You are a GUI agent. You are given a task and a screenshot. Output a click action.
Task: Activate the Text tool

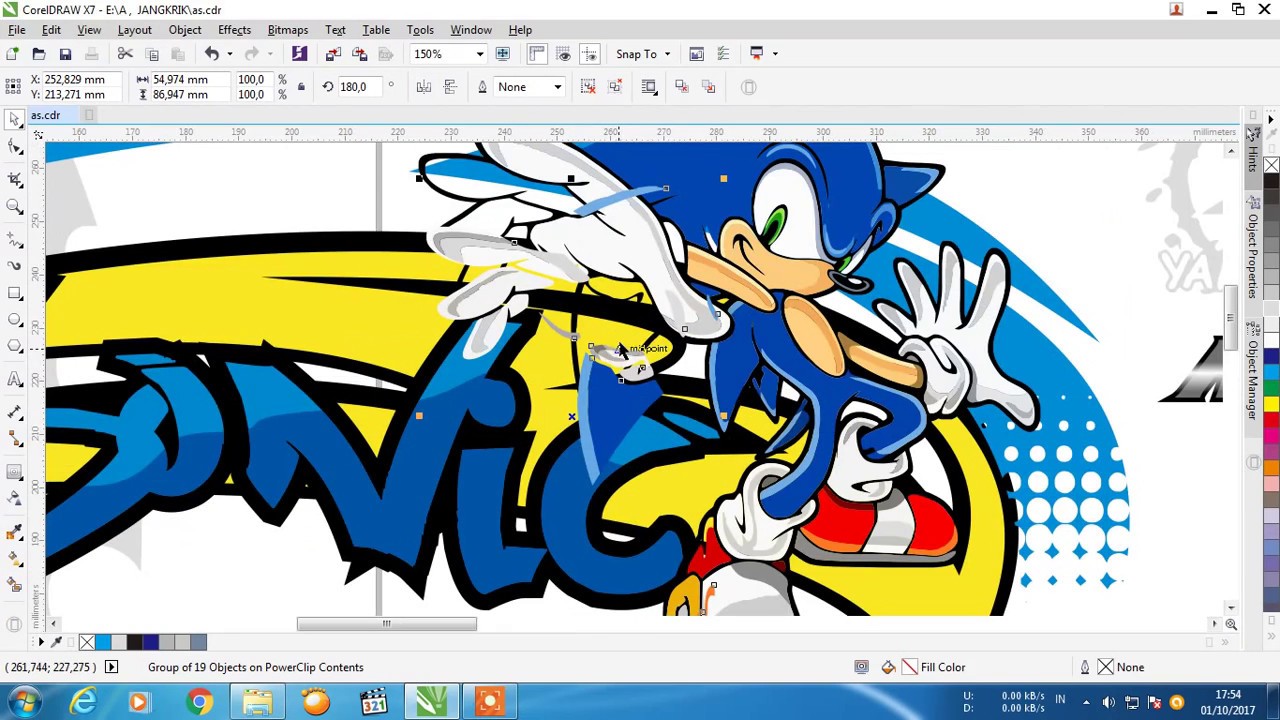(x=15, y=379)
